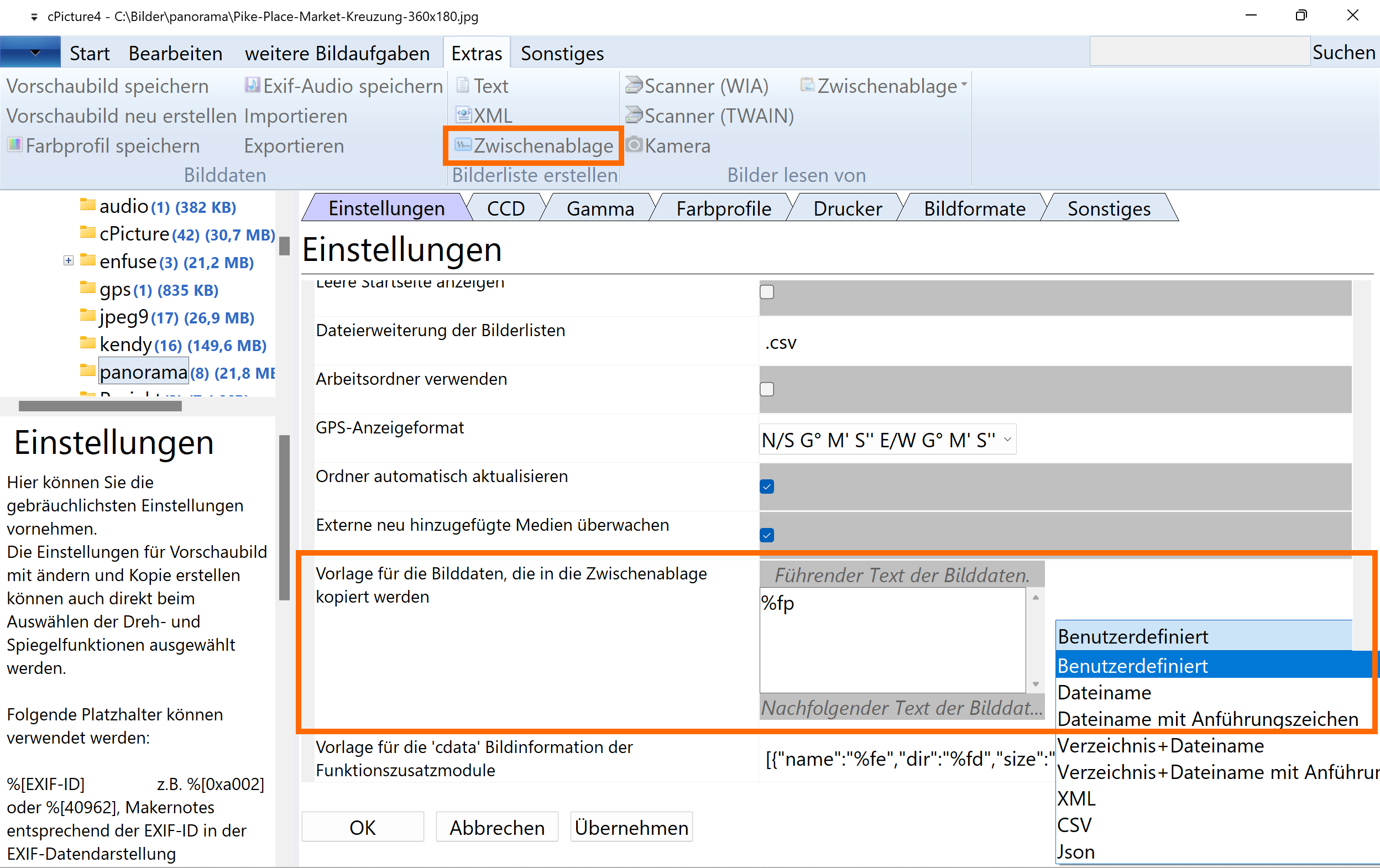Enable the Arbeitsordner verwenden checkbox
Image resolution: width=1380 pixels, height=868 pixels.
coord(766,390)
